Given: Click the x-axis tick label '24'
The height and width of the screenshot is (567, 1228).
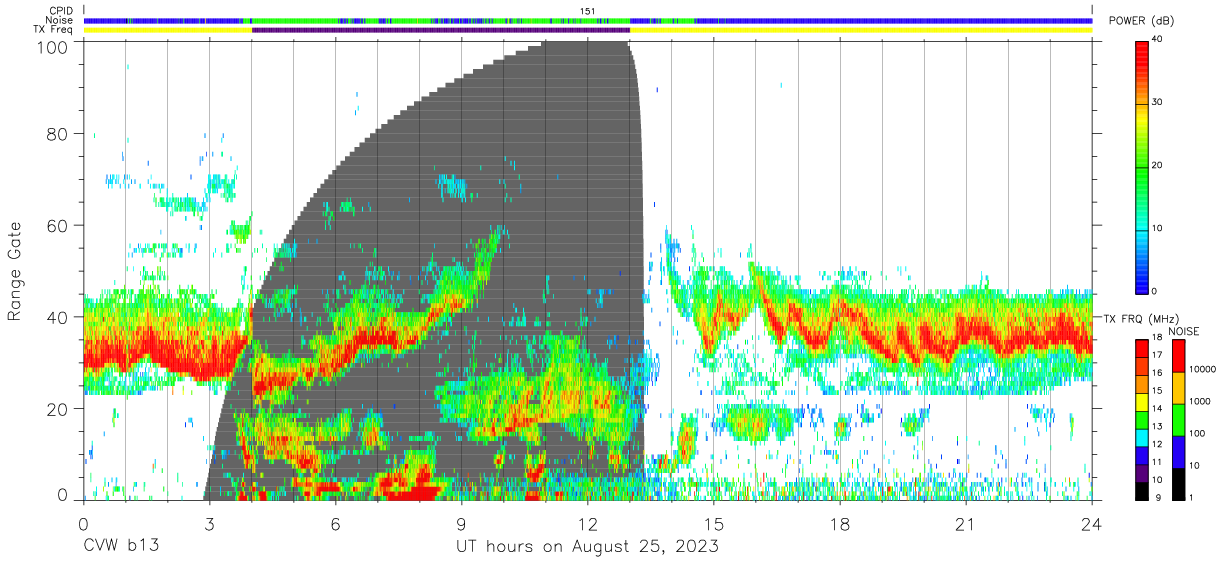Looking at the screenshot, I should click(1092, 525).
